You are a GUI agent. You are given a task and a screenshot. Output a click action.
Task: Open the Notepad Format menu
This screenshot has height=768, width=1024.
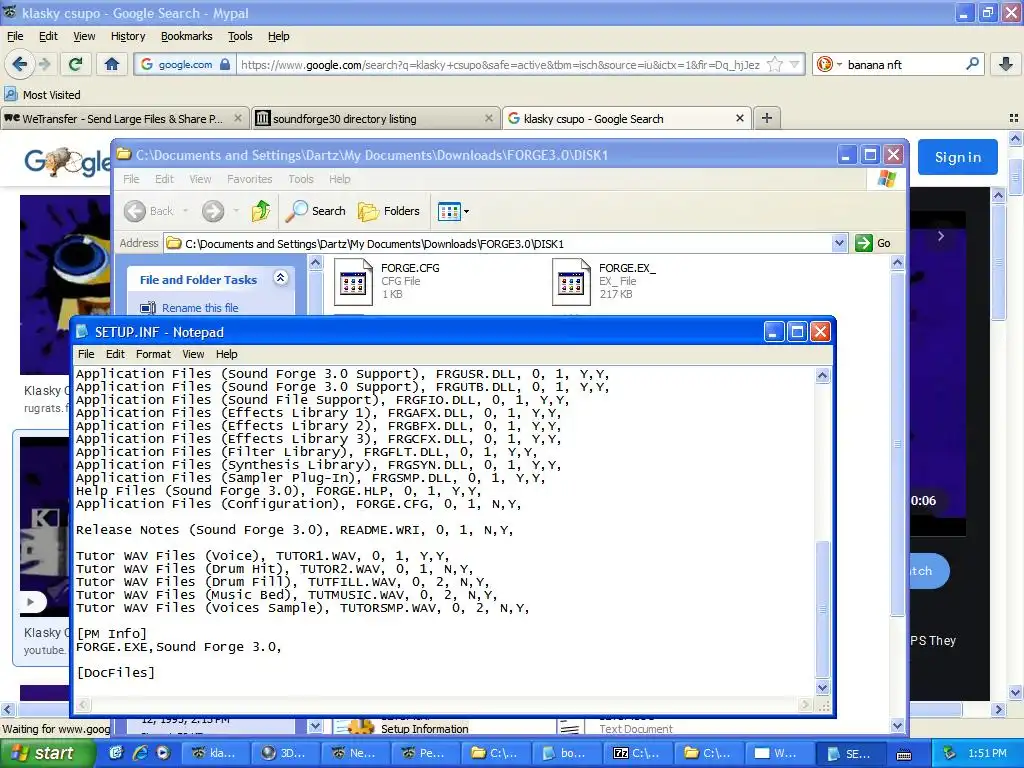pos(153,354)
